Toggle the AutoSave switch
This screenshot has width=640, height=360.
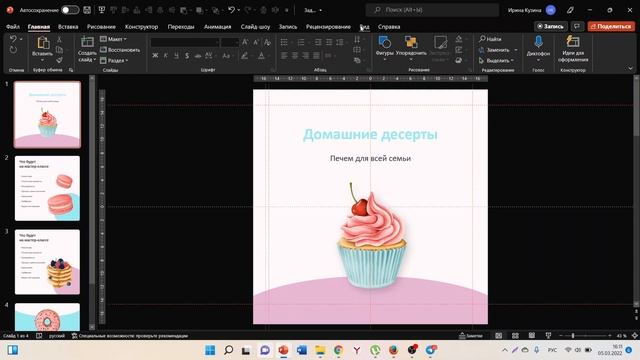point(70,10)
